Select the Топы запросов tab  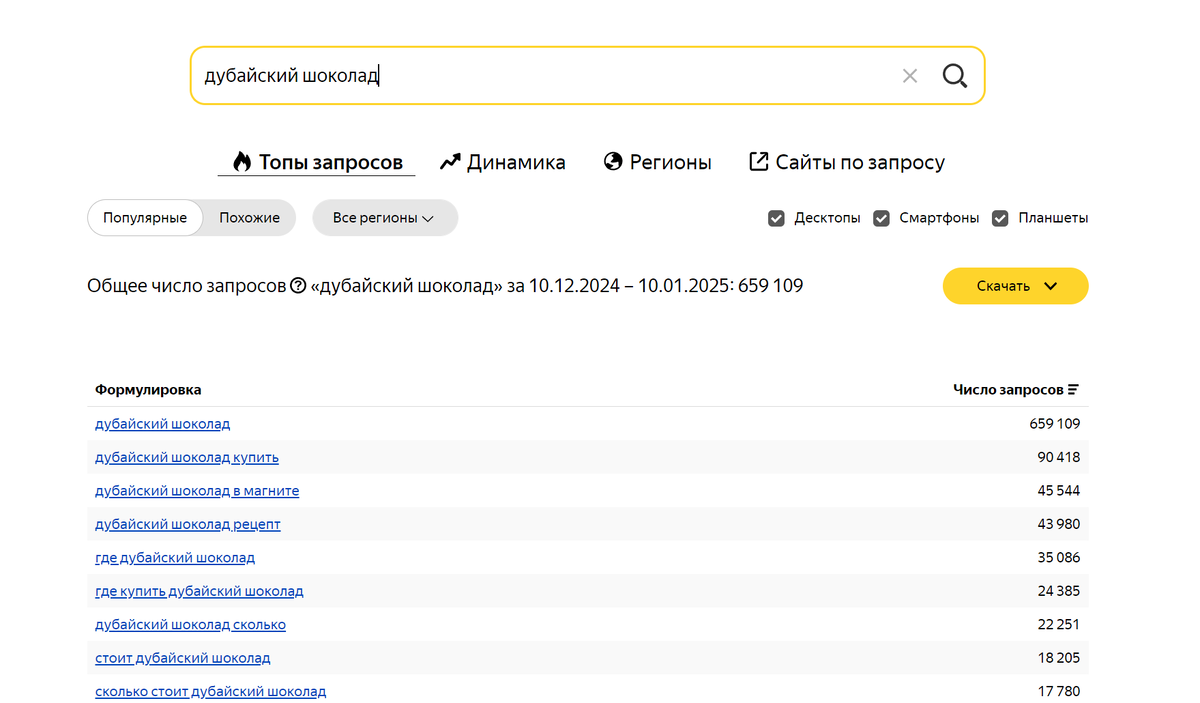[317, 162]
